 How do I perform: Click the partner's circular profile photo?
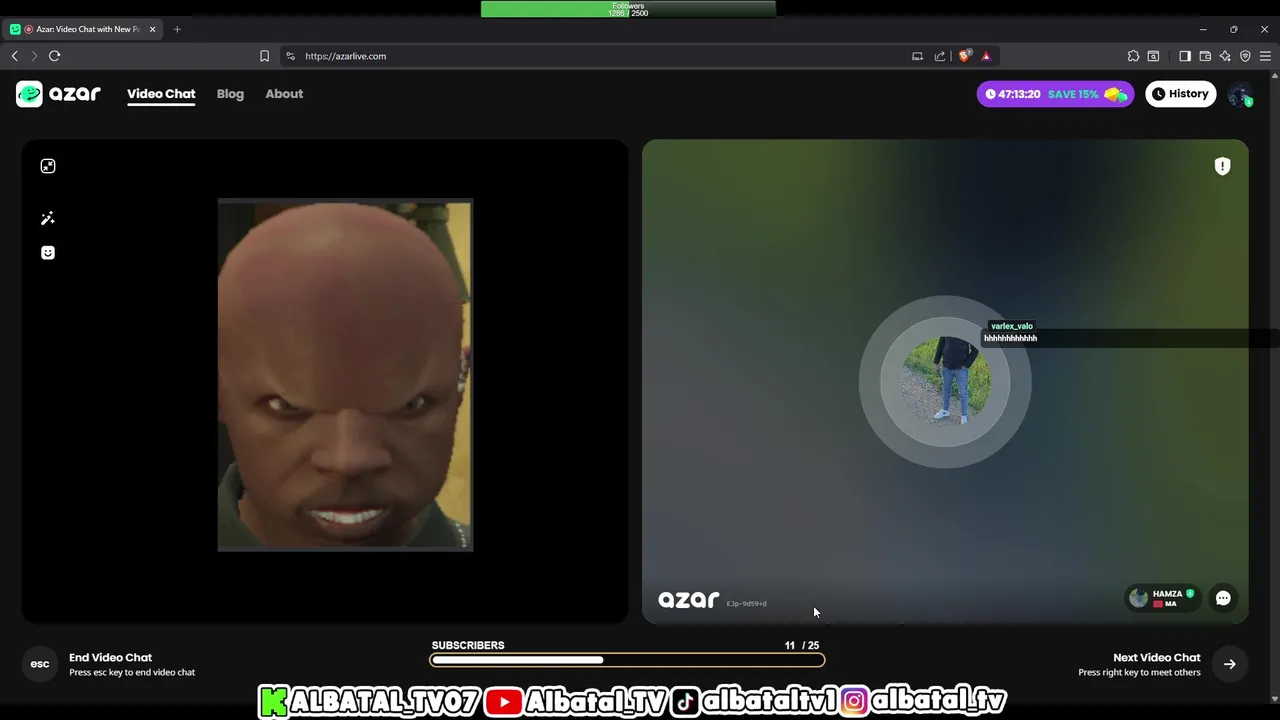tap(945, 381)
